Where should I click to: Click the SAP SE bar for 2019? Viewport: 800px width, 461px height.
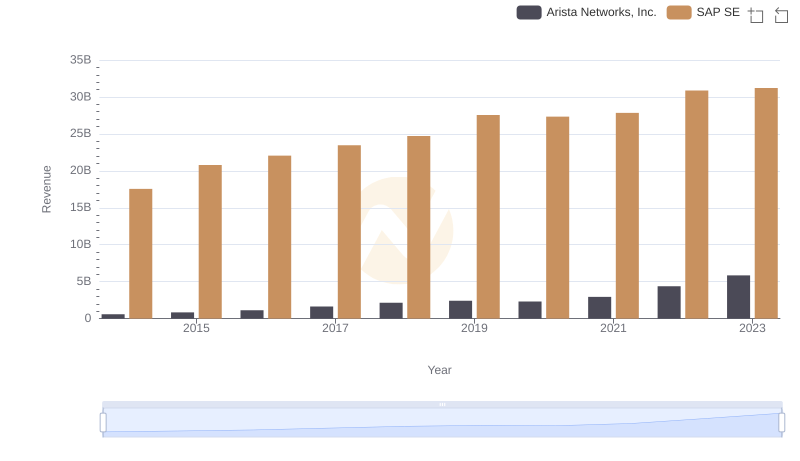point(488,217)
